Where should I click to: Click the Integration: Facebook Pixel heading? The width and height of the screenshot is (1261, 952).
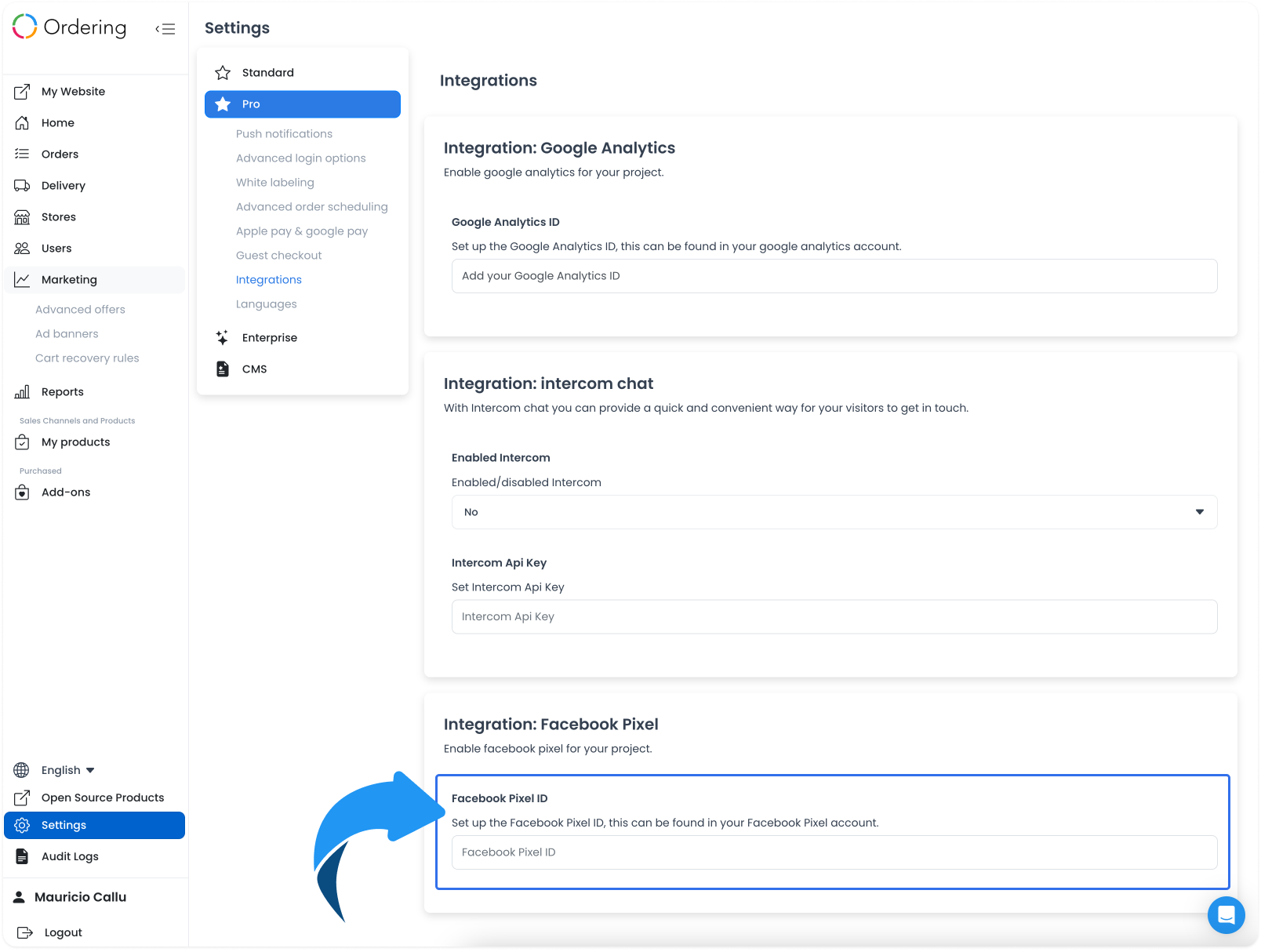pyautogui.click(x=551, y=725)
